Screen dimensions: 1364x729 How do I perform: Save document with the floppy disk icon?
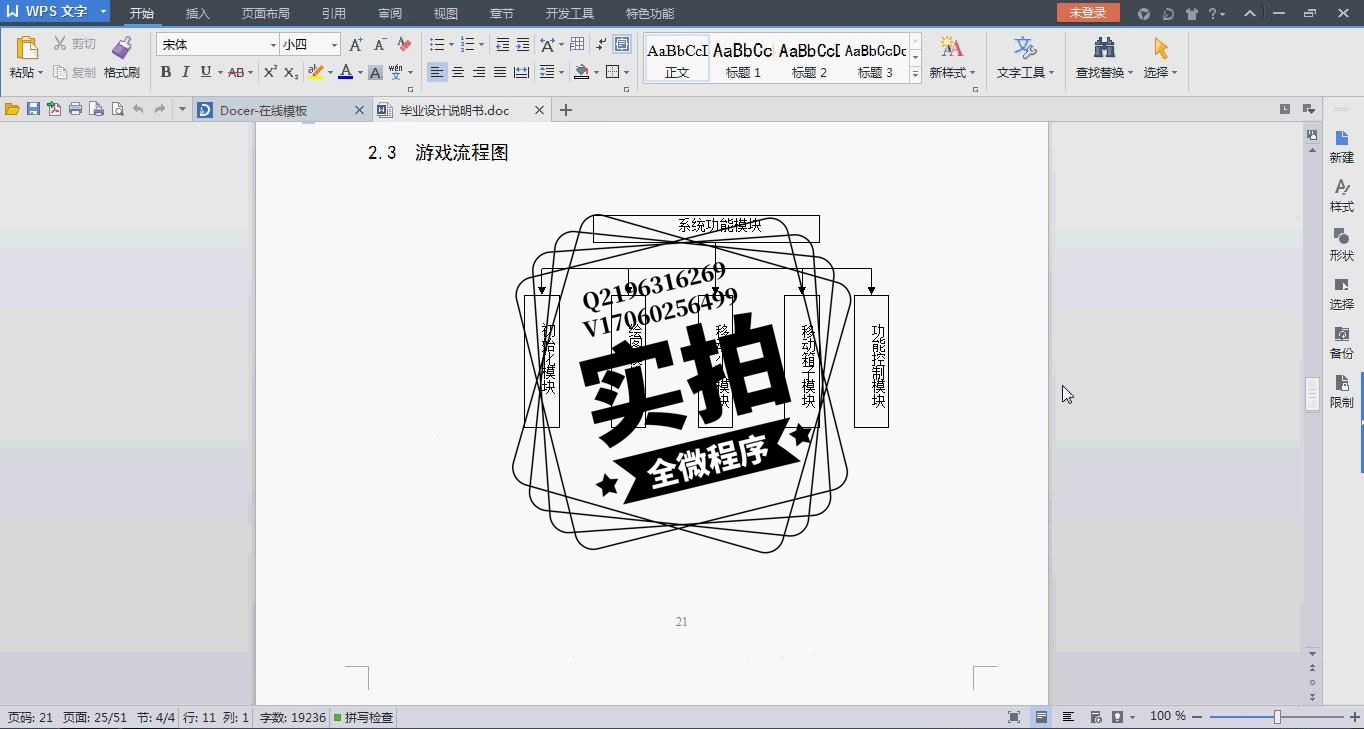33,110
